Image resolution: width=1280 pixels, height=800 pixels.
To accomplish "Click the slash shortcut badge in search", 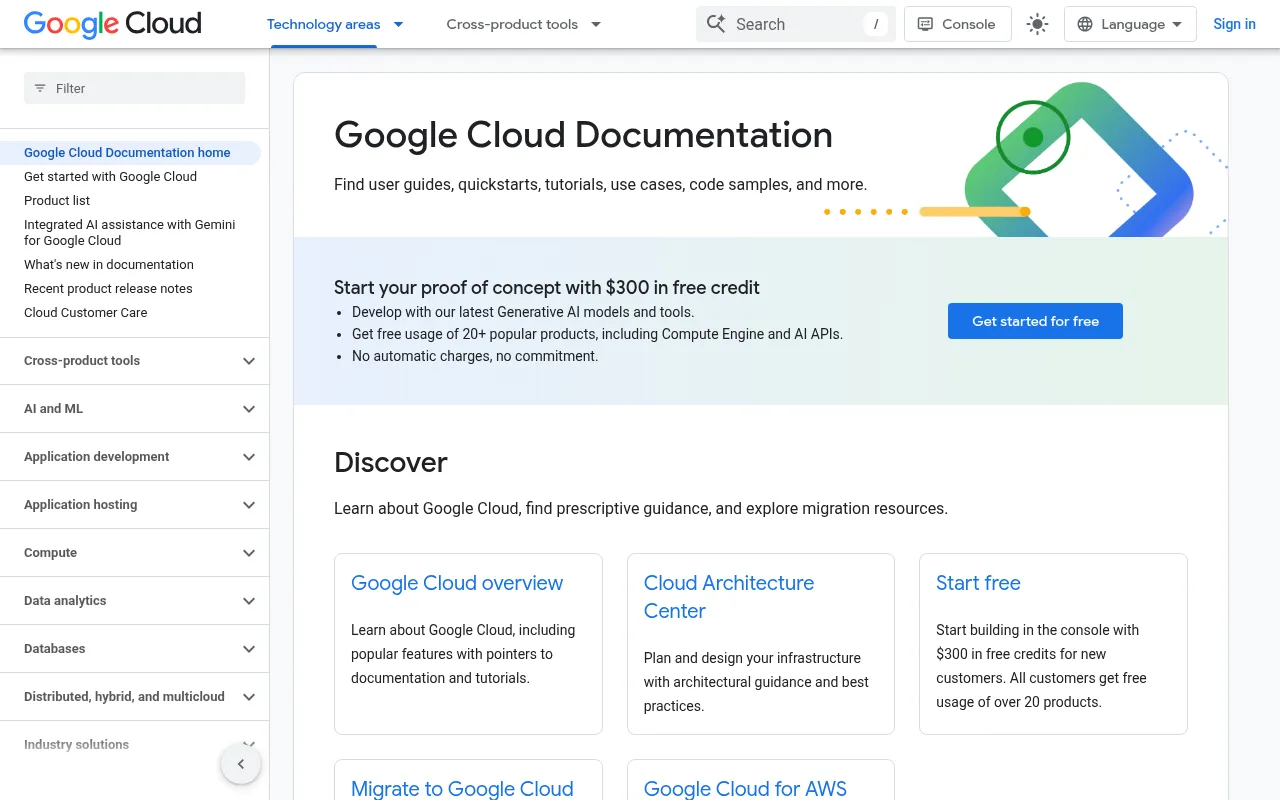I will point(876,24).
